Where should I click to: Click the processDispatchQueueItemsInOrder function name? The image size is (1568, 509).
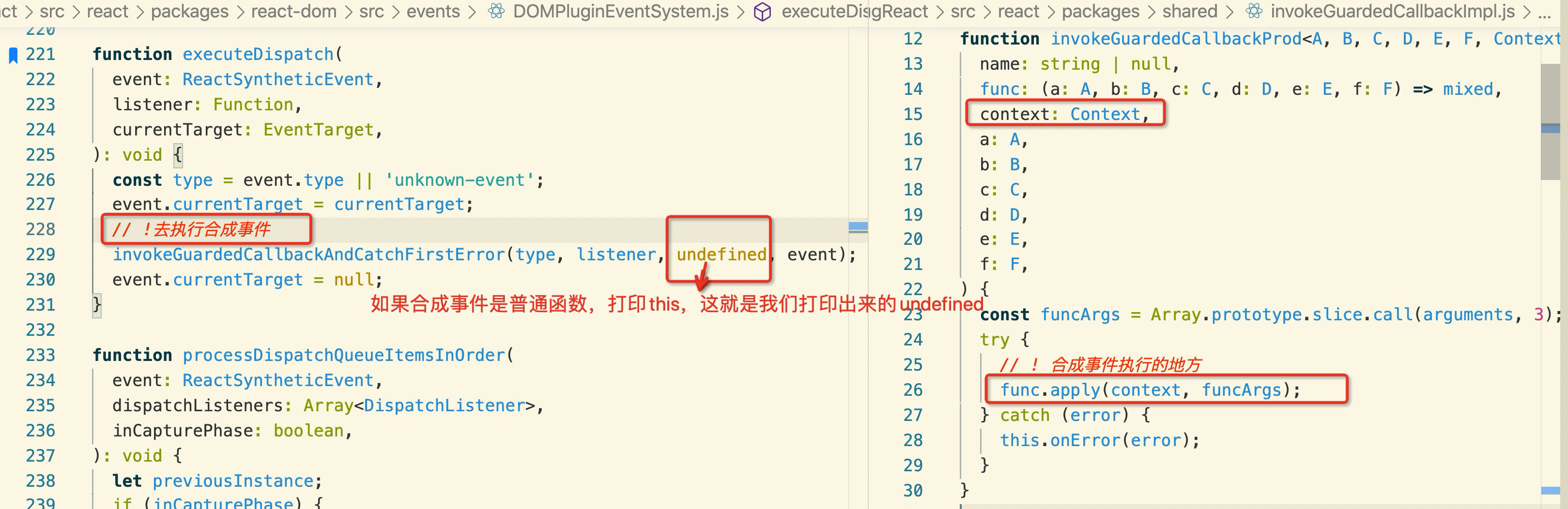pyautogui.click(x=344, y=355)
